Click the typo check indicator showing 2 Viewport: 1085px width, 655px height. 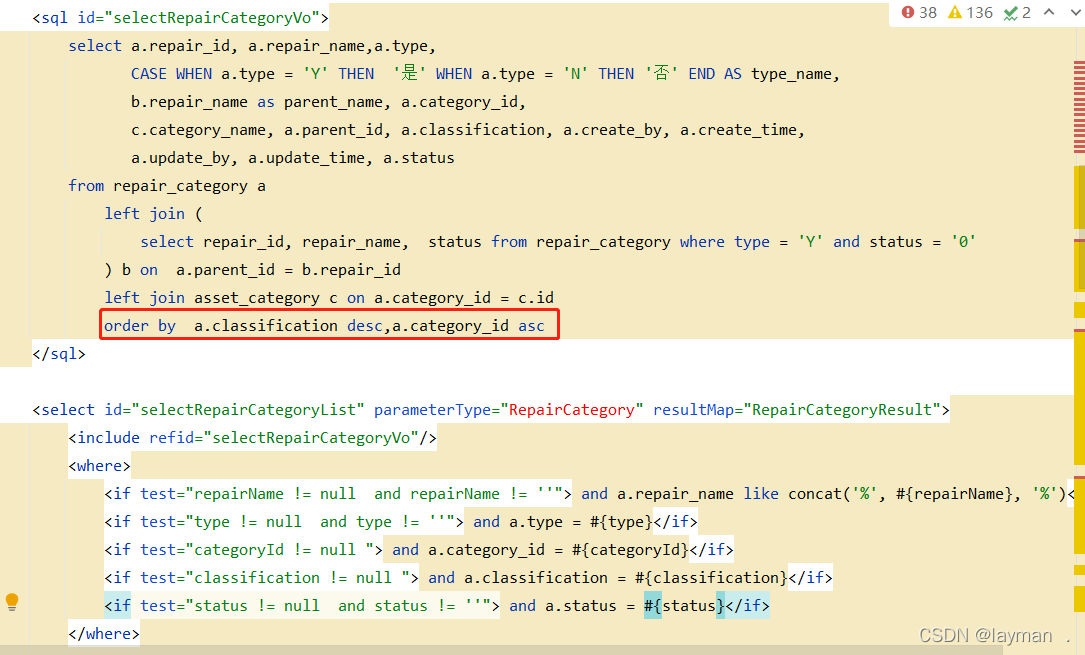coord(1017,12)
